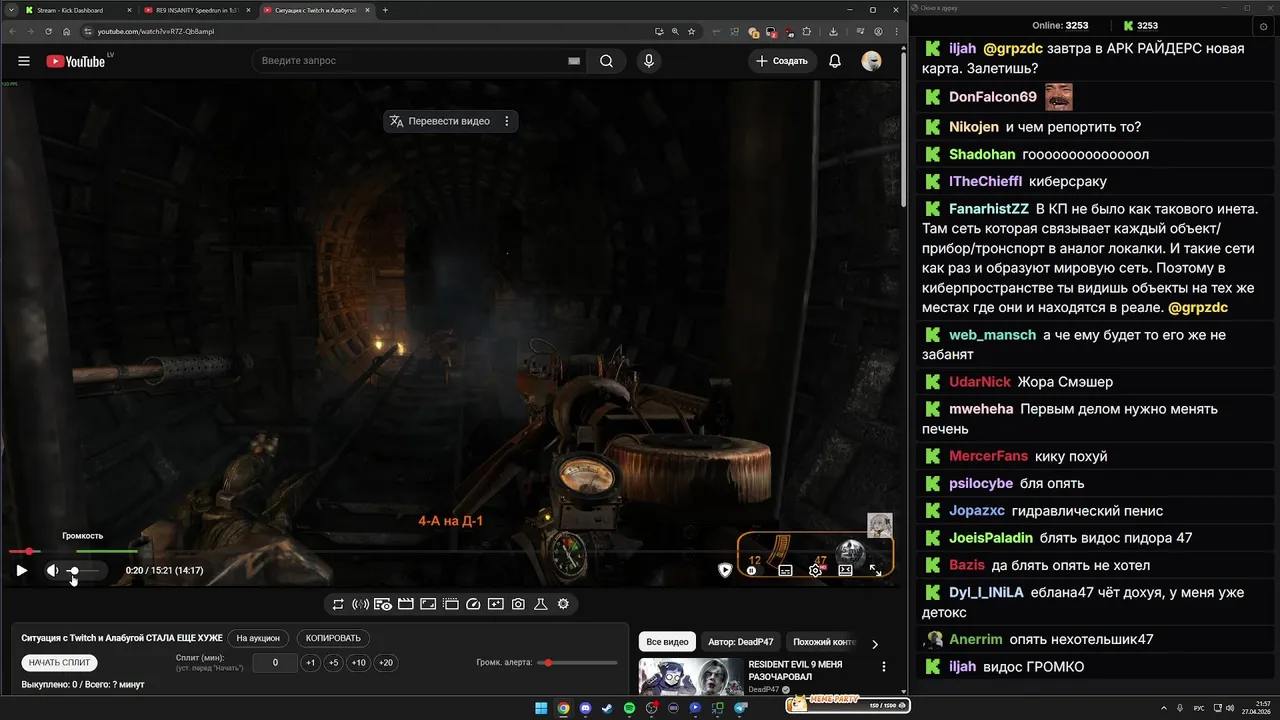The image size is (1280, 720).
Task: Open chat window settings icon
Action: point(1264,26)
